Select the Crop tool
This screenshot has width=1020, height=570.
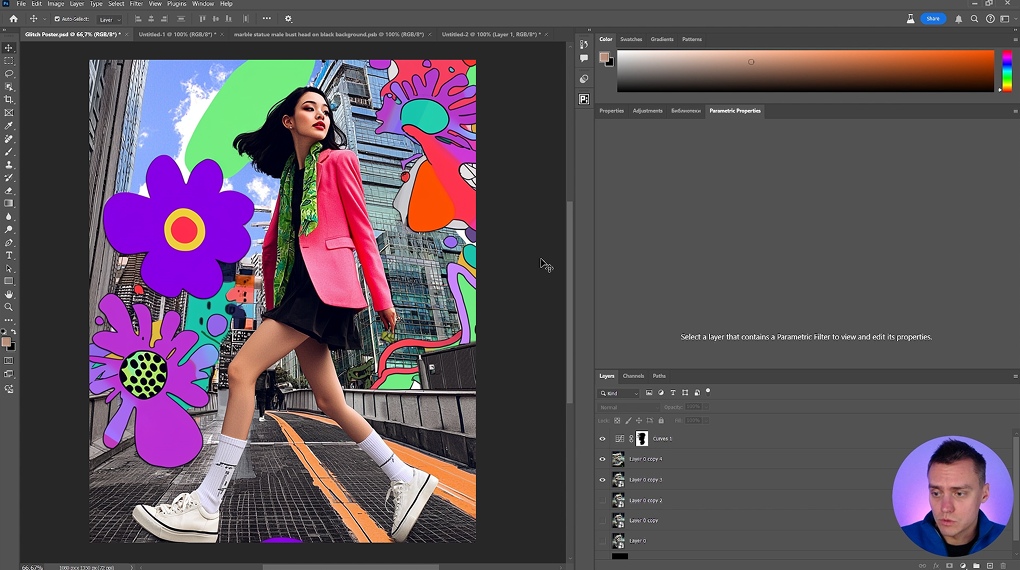click(9, 100)
